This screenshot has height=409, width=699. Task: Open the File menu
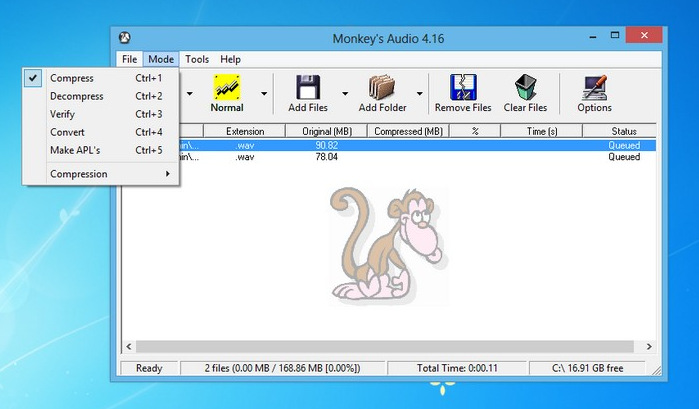[x=129, y=59]
